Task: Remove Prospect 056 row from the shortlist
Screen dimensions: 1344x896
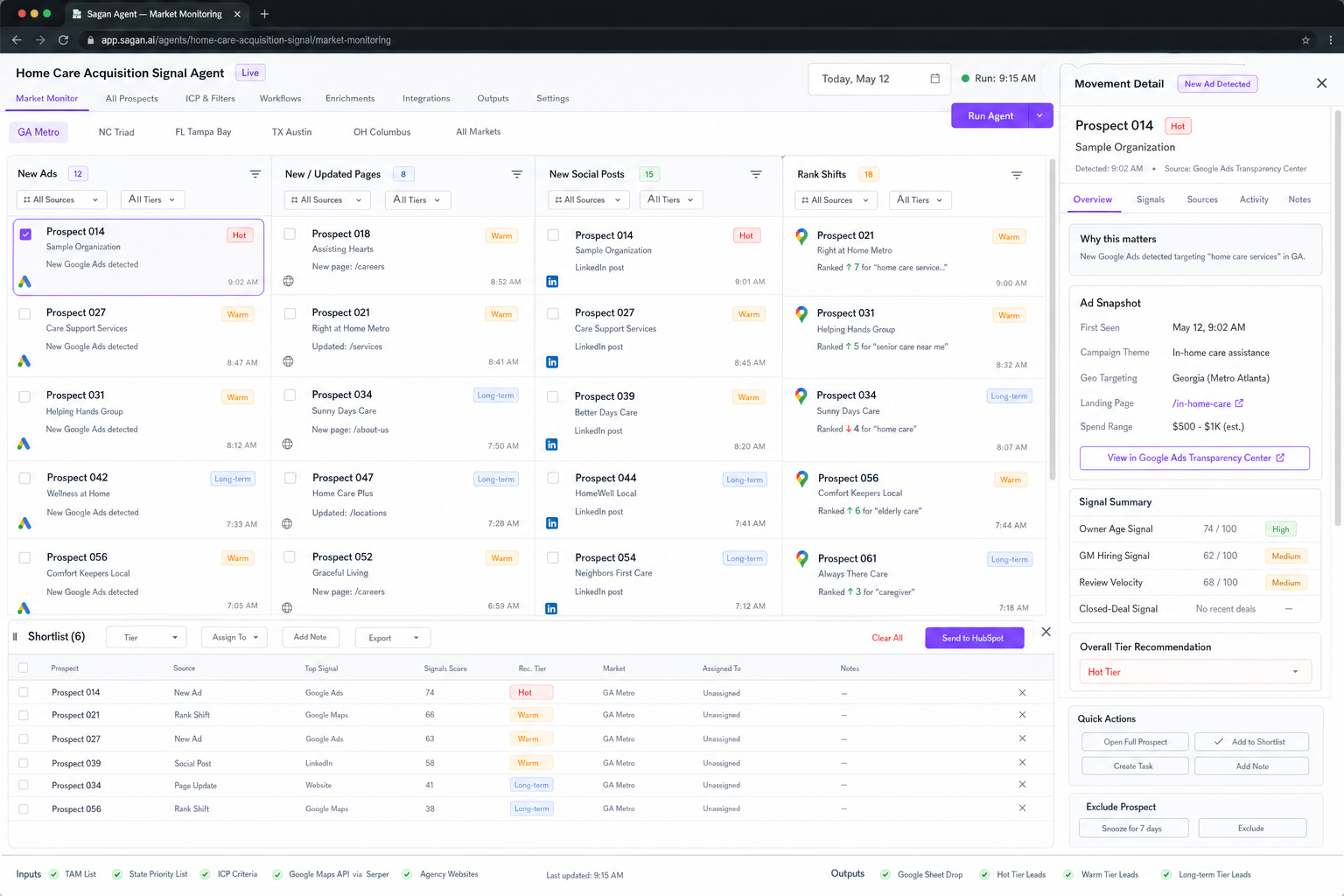Action: [1022, 808]
